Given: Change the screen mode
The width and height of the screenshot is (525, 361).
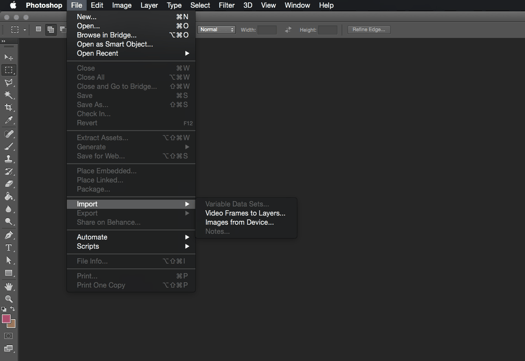Looking at the screenshot, I should point(8,349).
